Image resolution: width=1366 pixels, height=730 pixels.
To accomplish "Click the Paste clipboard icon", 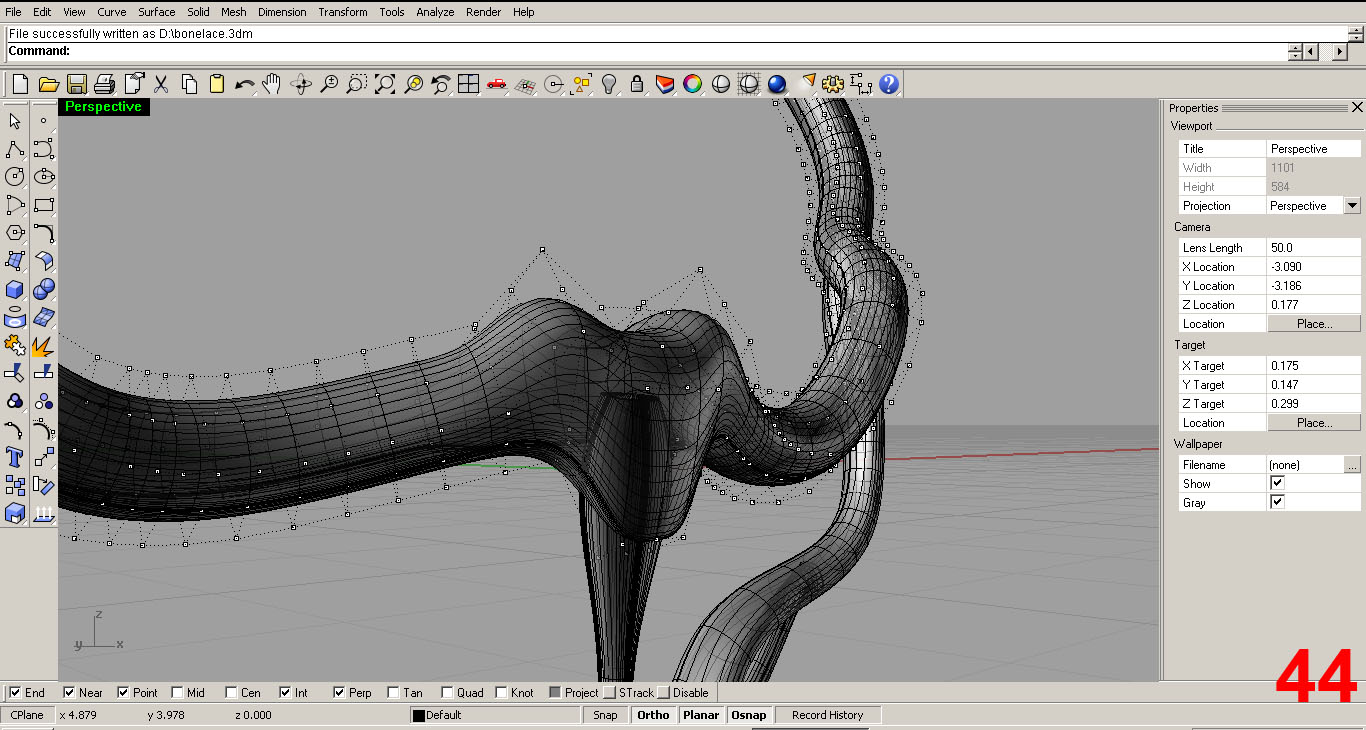I will point(217,84).
